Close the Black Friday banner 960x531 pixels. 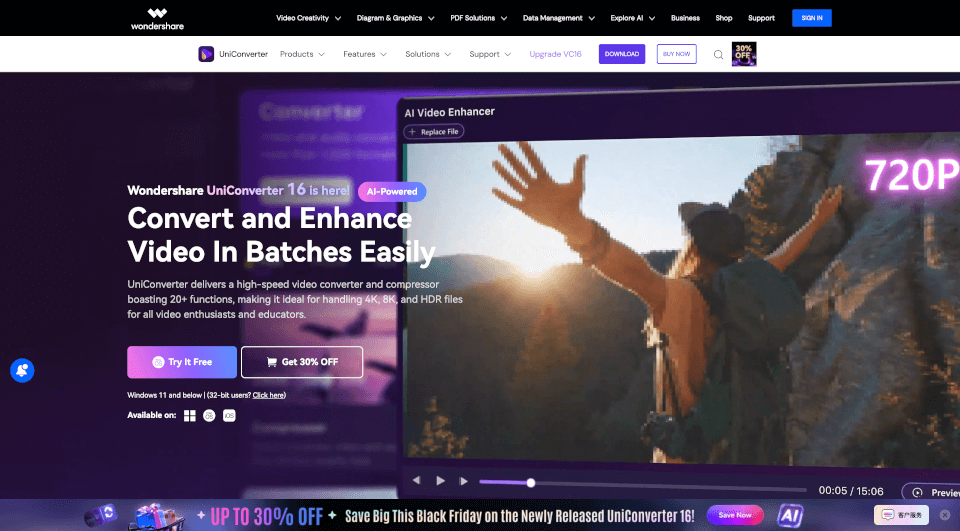(944, 515)
